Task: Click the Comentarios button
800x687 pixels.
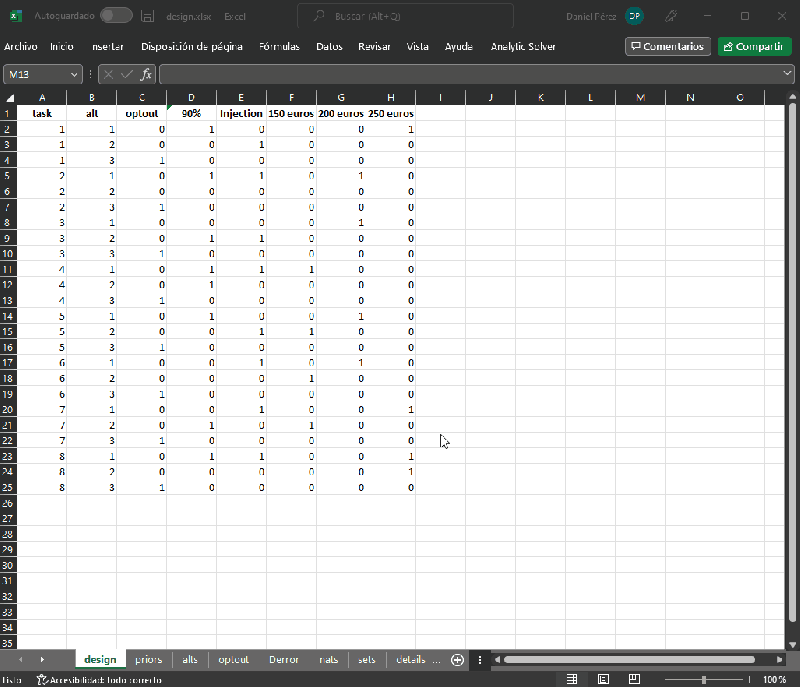Action: click(667, 46)
